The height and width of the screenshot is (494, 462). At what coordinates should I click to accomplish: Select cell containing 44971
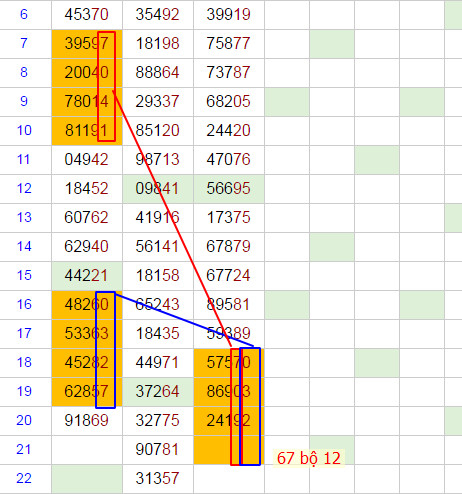[x=158, y=363]
